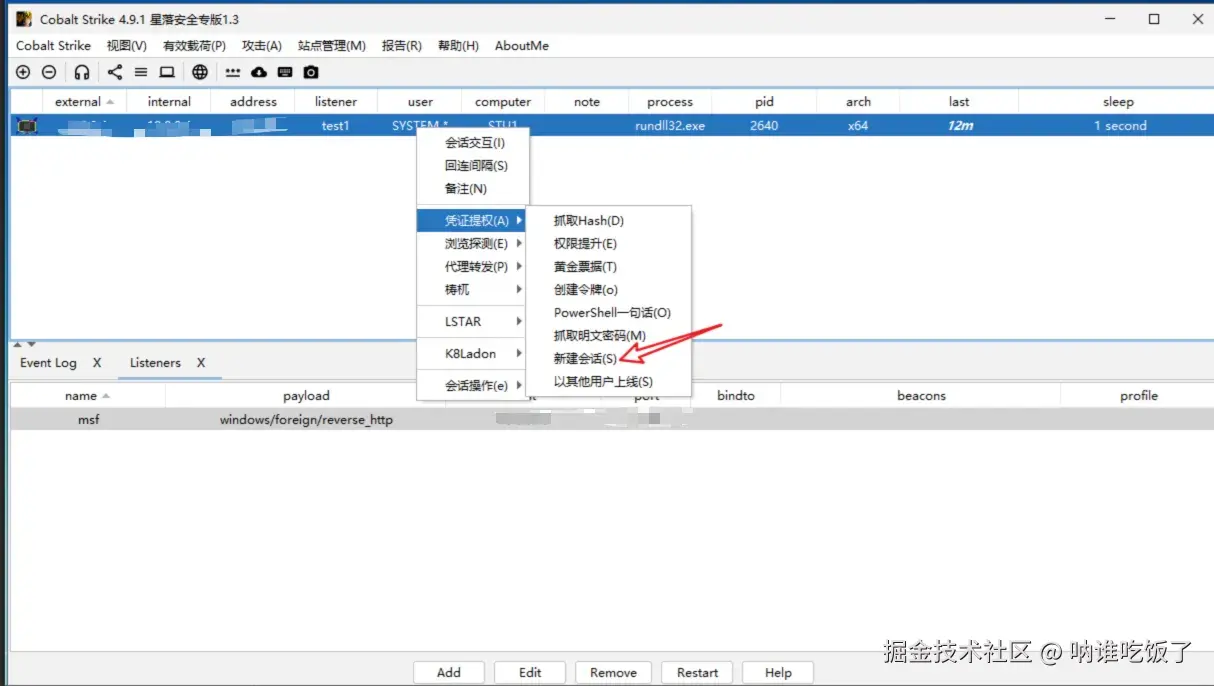1214x686 pixels.
Task: View screenshots via the camera icon
Action: pyautogui.click(x=311, y=72)
